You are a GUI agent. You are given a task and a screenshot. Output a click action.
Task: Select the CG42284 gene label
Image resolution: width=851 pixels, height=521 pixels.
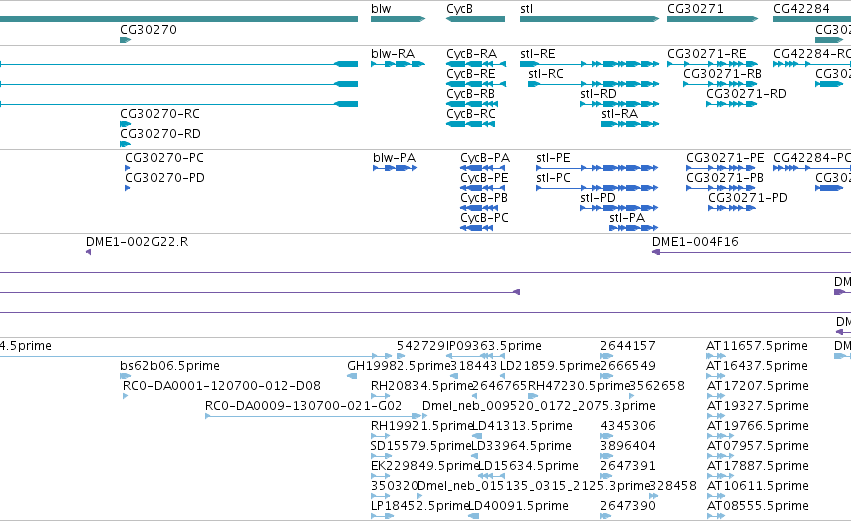click(x=801, y=9)
